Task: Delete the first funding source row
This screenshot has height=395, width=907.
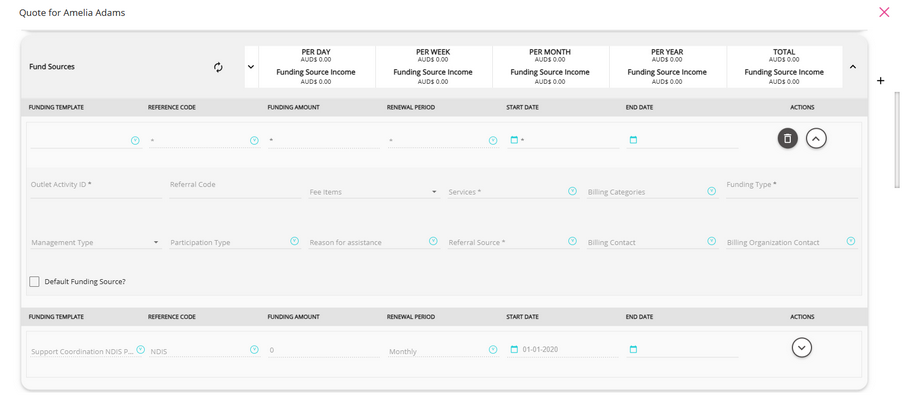Action: (787, 139)
